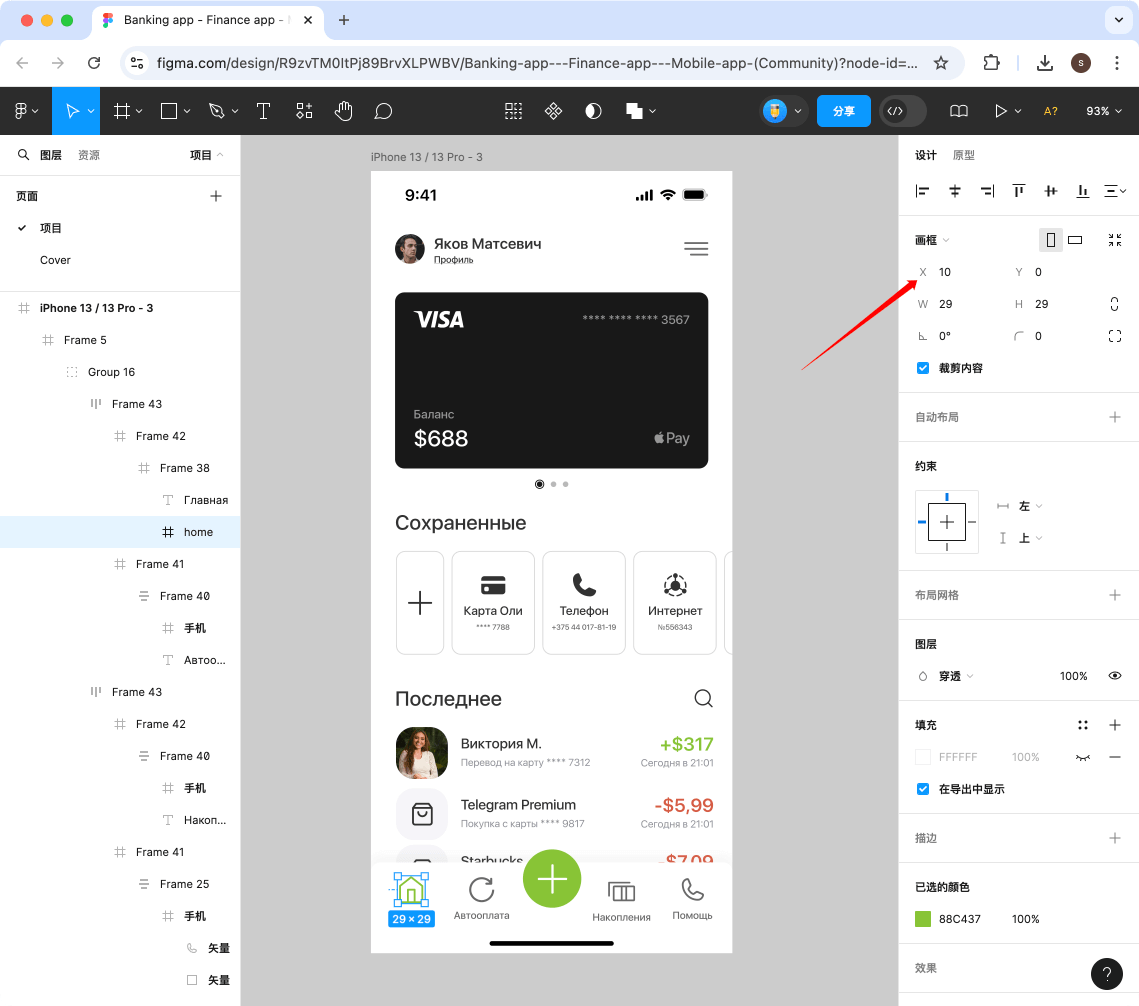Open the 93% zoom dropdown
This screenshot has height=1006, width=1139.
point(1104,111)
